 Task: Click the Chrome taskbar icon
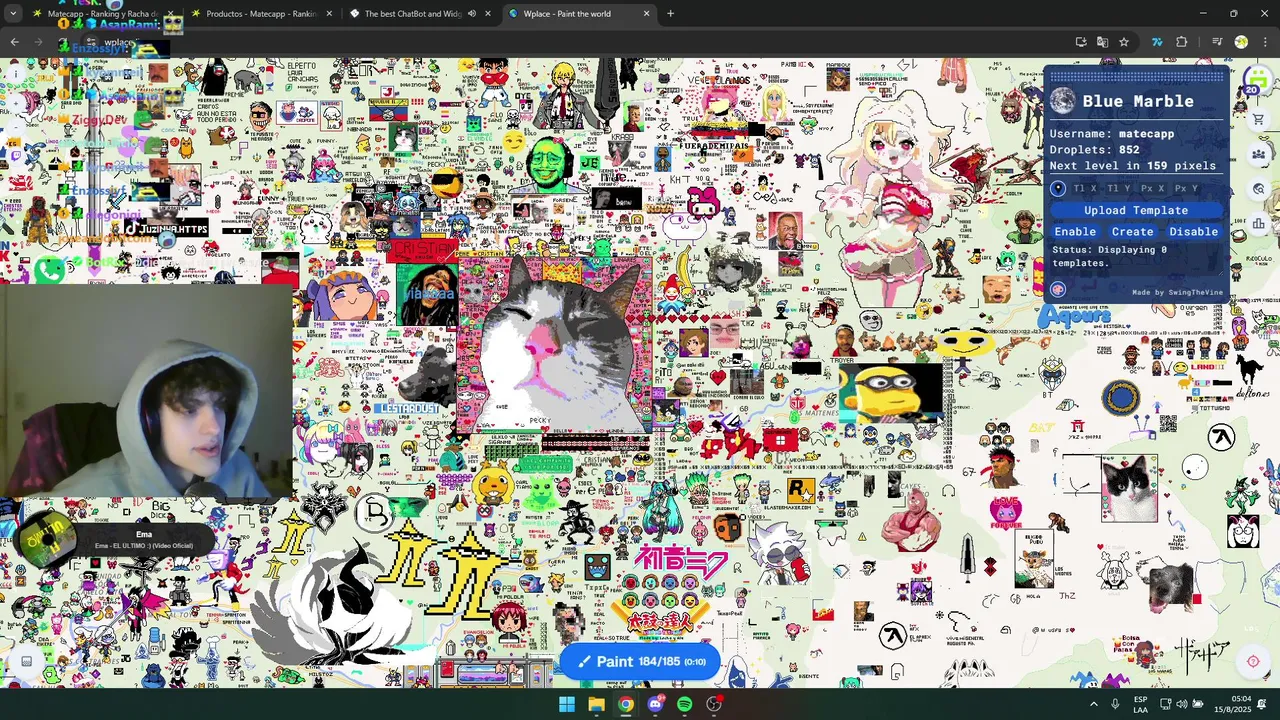(625, 705)
